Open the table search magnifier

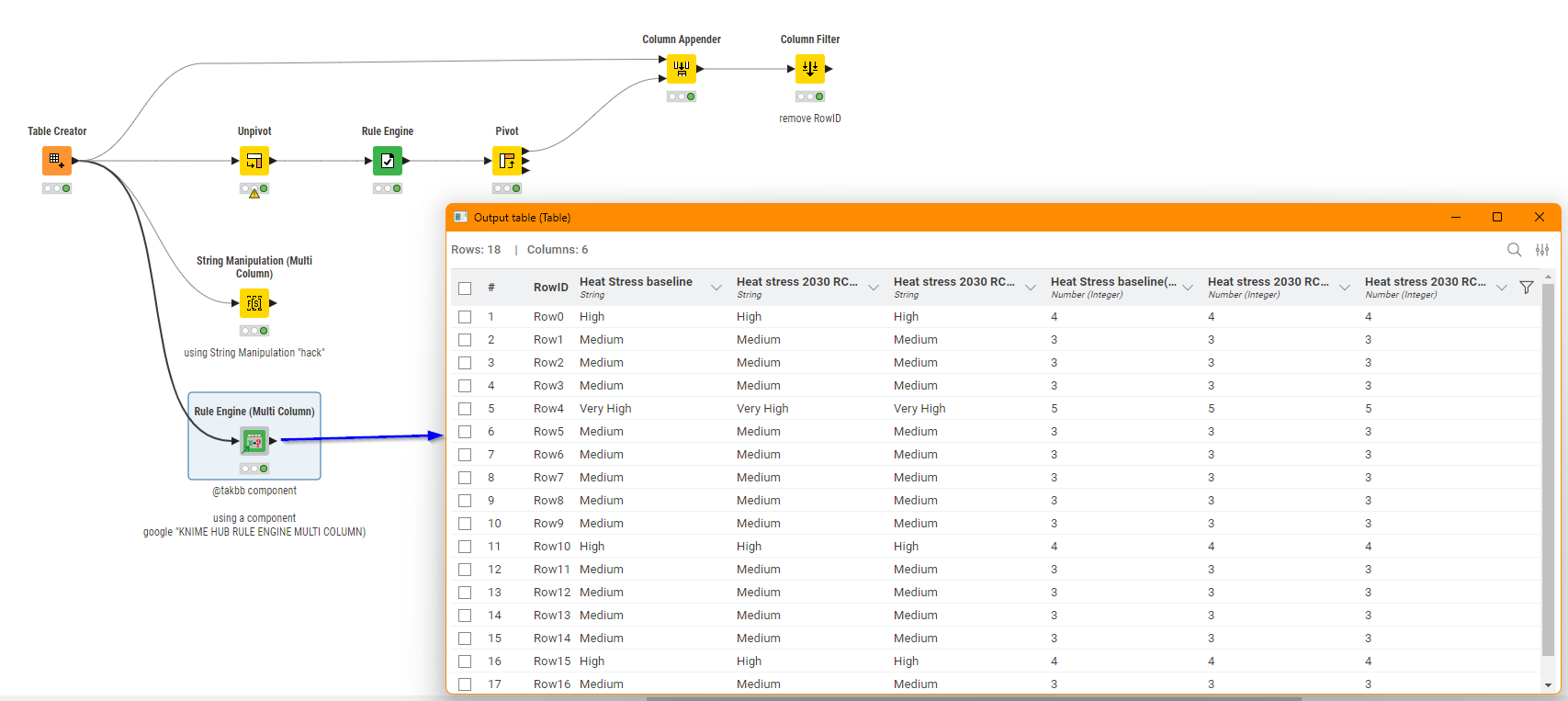pos(1514,250)
